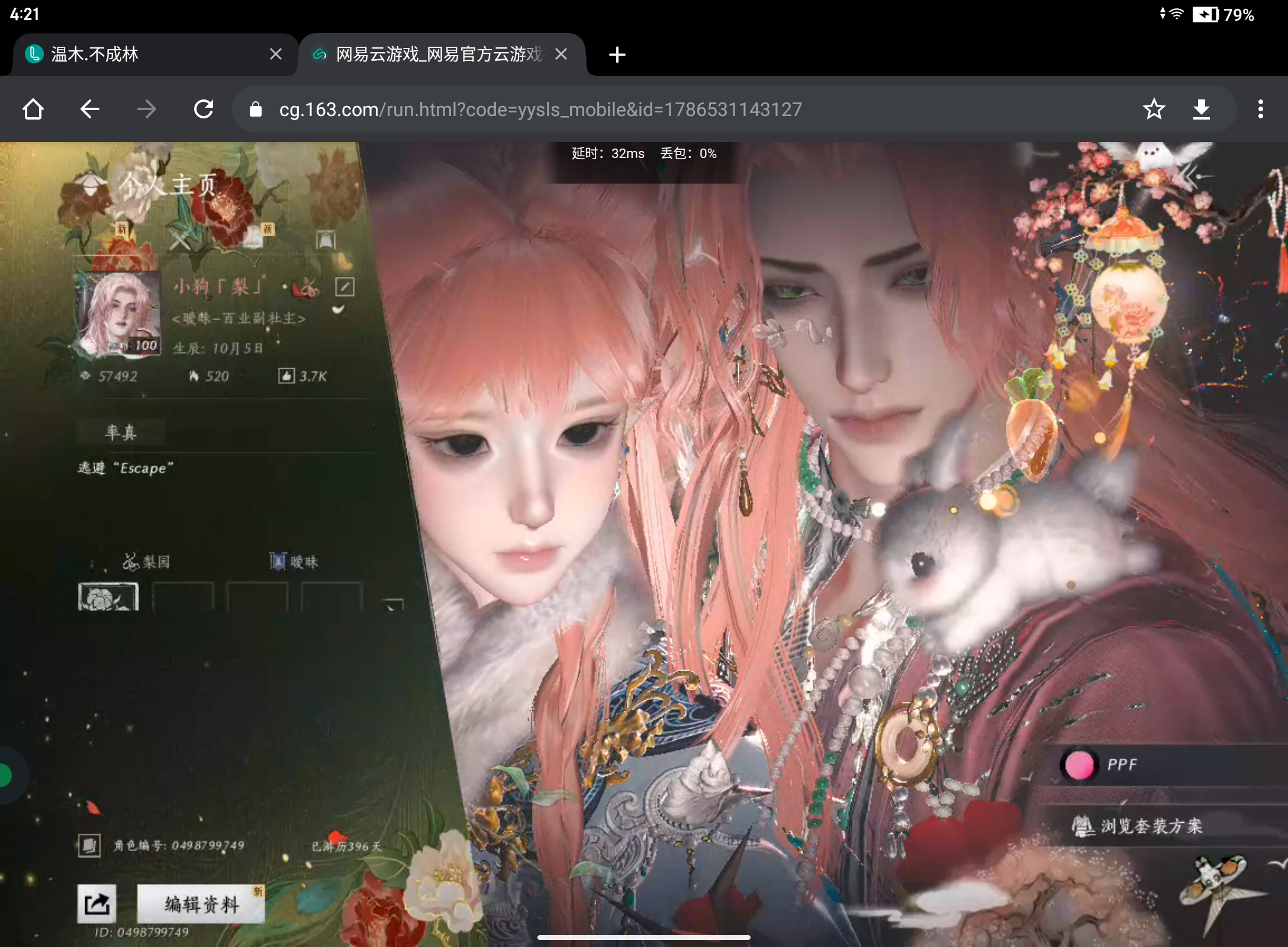Open the 梨园 faction entry
The image size is (1288, 947).
pos(147,561)
